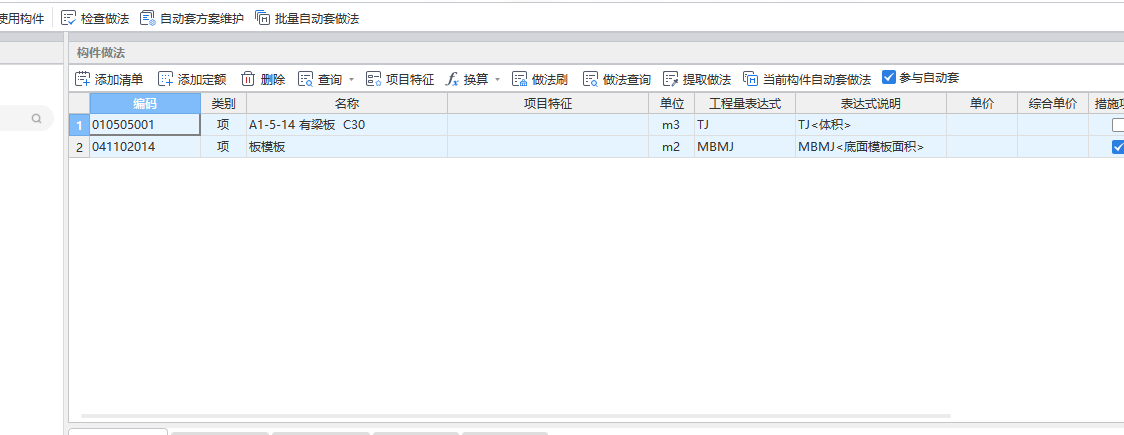Screen dimensions: 1124x435
Task: Click the 单位 column header
Action: (672, 103)
